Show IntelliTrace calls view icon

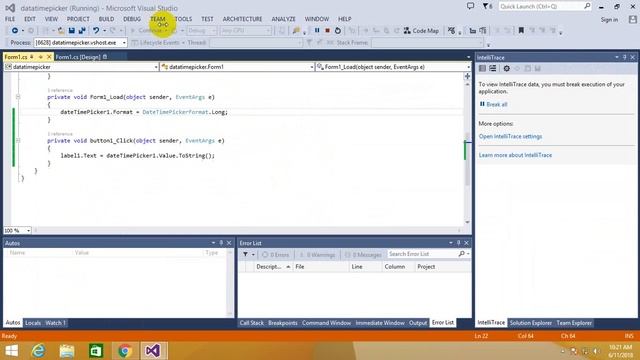(x=493, y=69)
